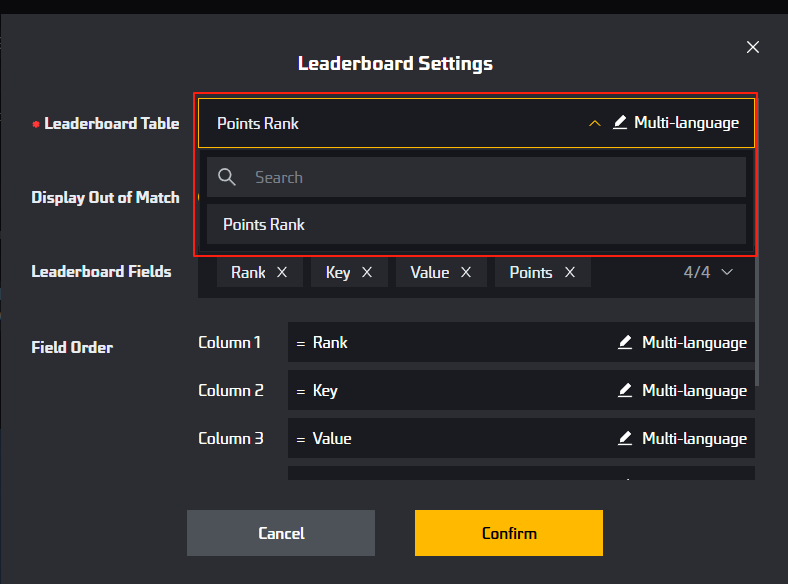Remove the Value field tag
The image size is (788, 584).
466,272
